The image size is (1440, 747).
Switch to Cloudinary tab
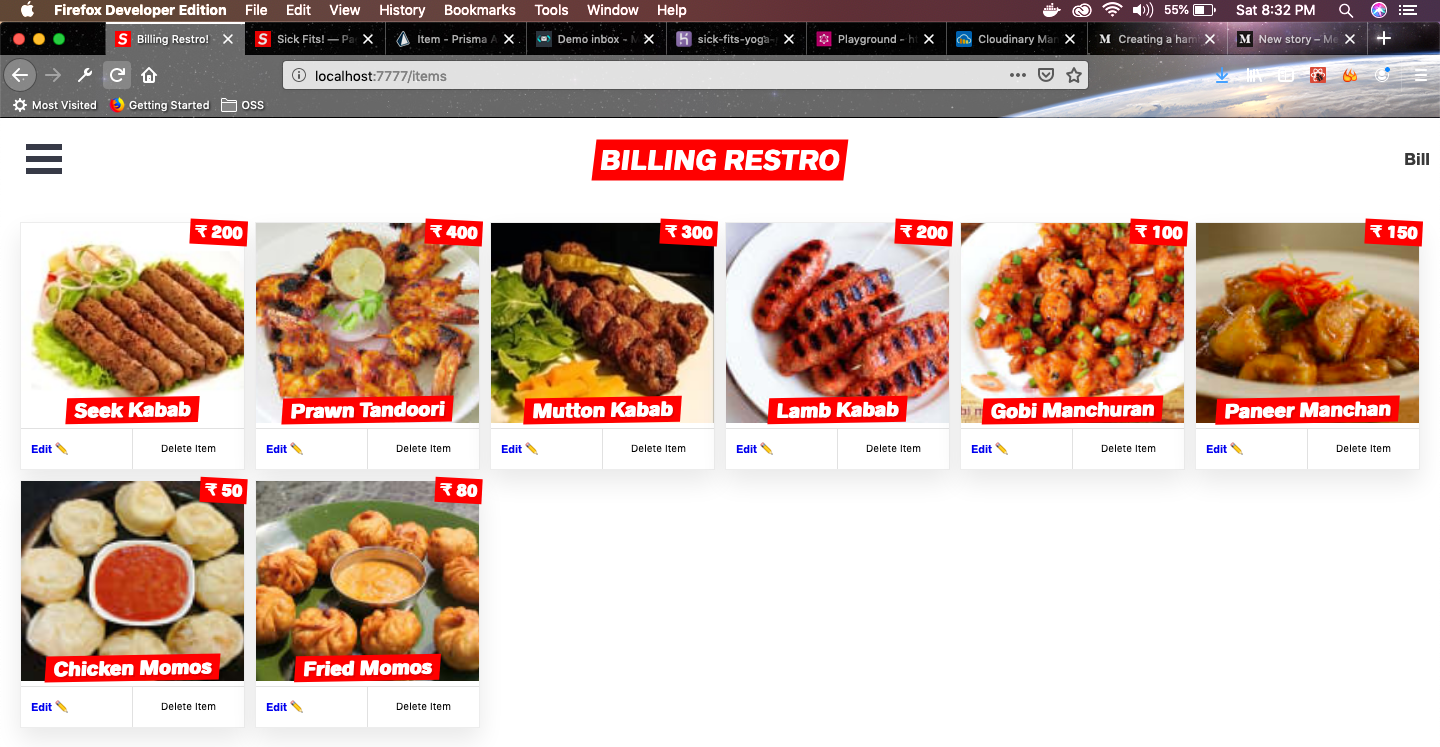(x=1017, y=39)
